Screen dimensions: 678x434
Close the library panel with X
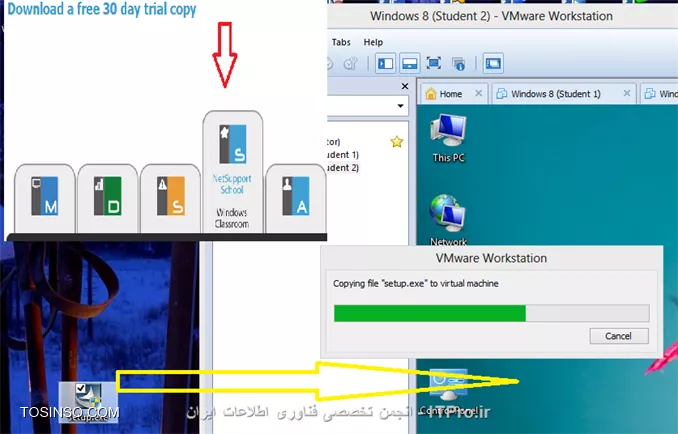(405, 86)
